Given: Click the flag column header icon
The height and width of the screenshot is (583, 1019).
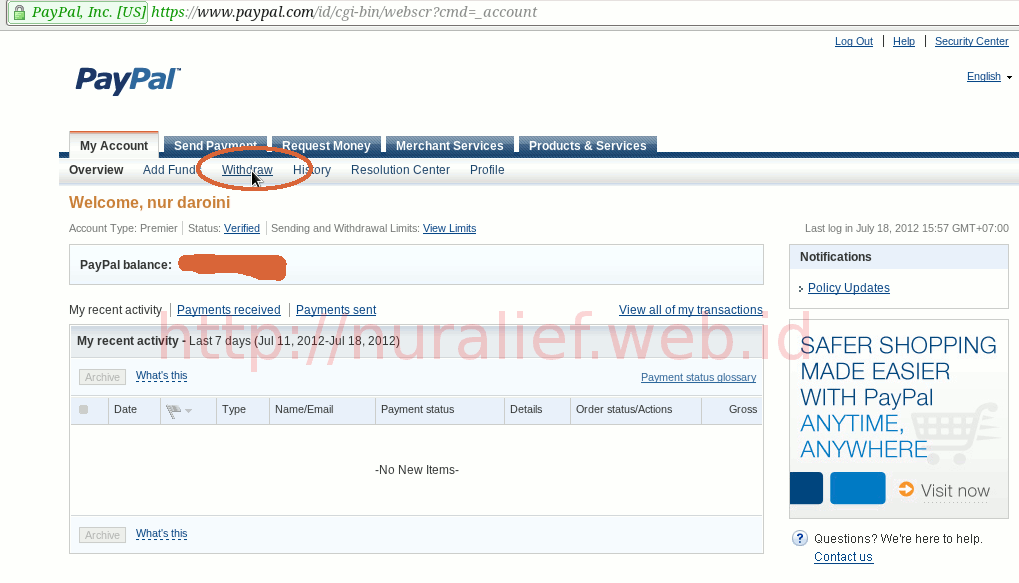Looking at the screenshot, I should (x=174, y=411).
